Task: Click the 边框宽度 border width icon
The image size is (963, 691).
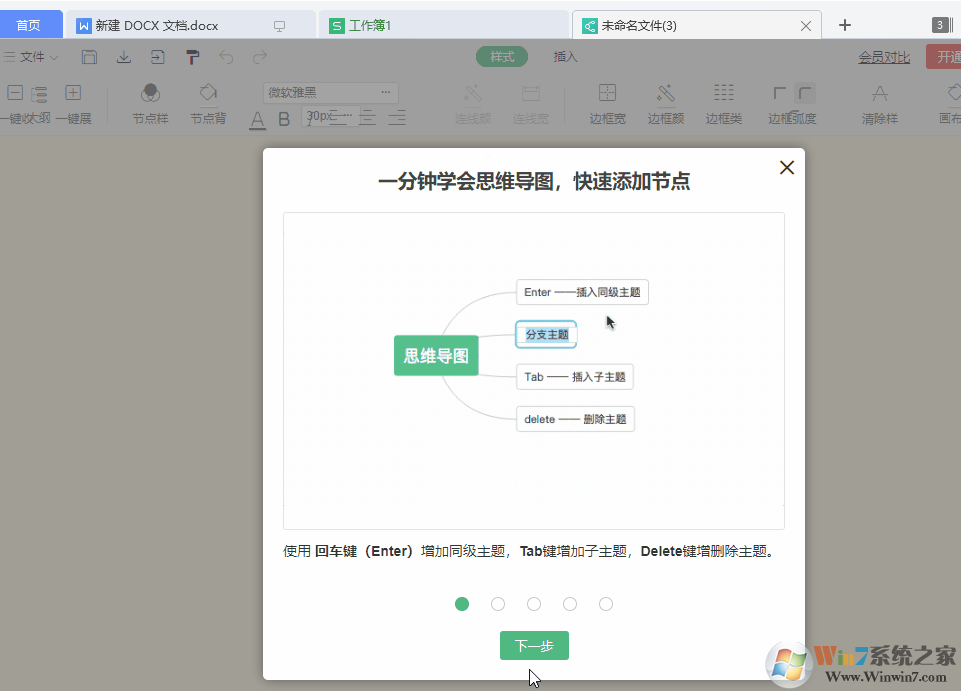Action: (x=607, y=104)
